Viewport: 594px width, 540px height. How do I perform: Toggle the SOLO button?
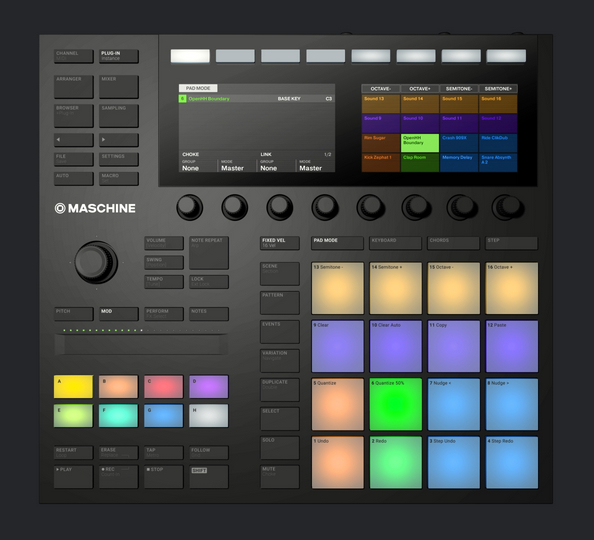click(x=280, y=448)
